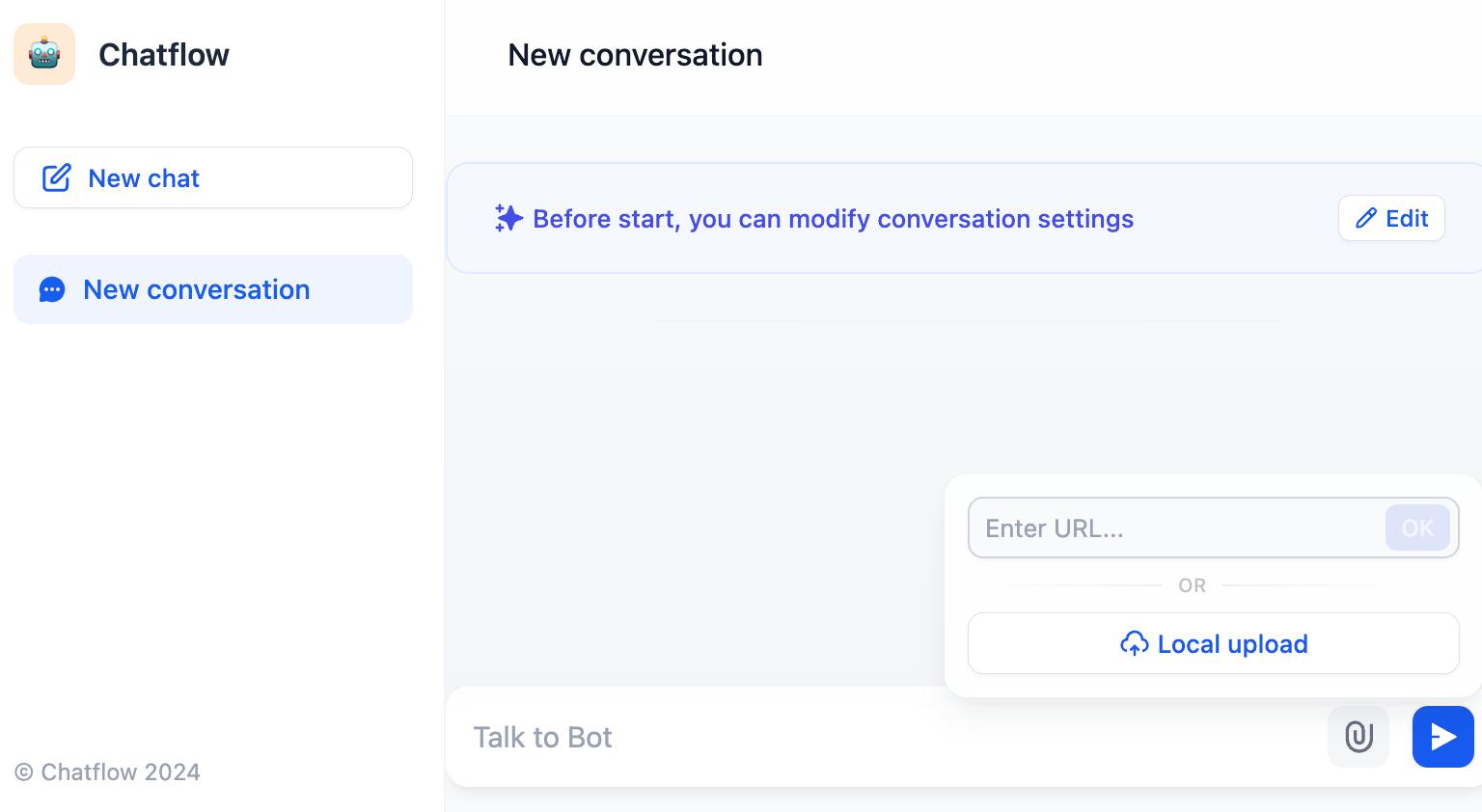Click into the Talk to Bot box
Screen dimensions: 1482x812
tap(868, 737)
